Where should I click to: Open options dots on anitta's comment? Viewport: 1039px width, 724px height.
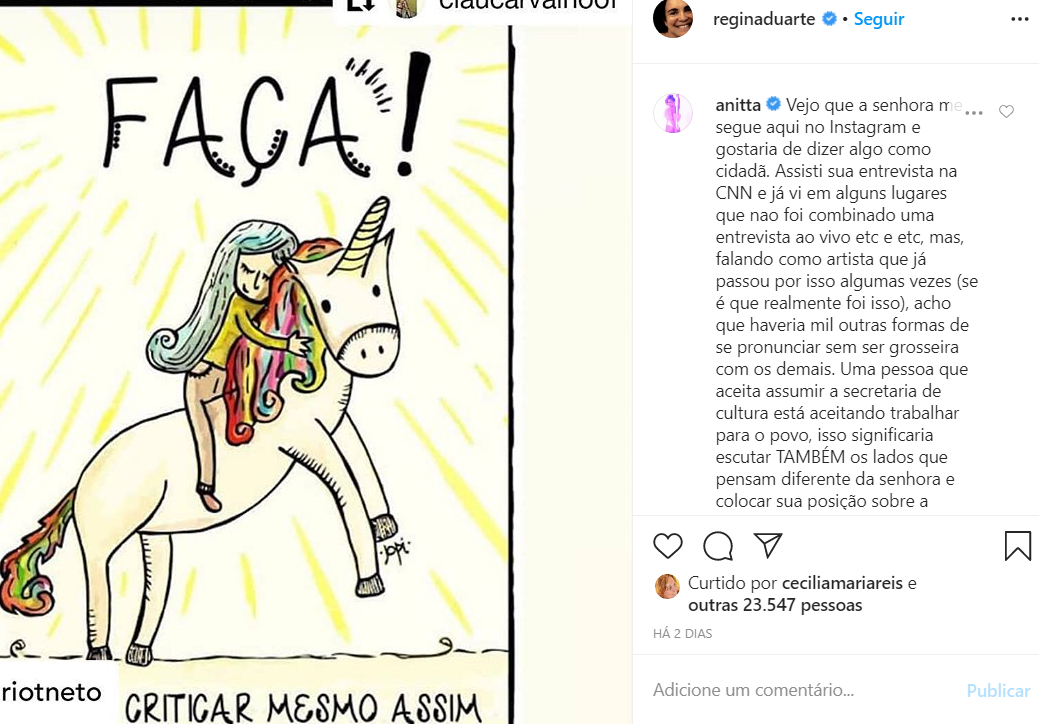(973, 113)
